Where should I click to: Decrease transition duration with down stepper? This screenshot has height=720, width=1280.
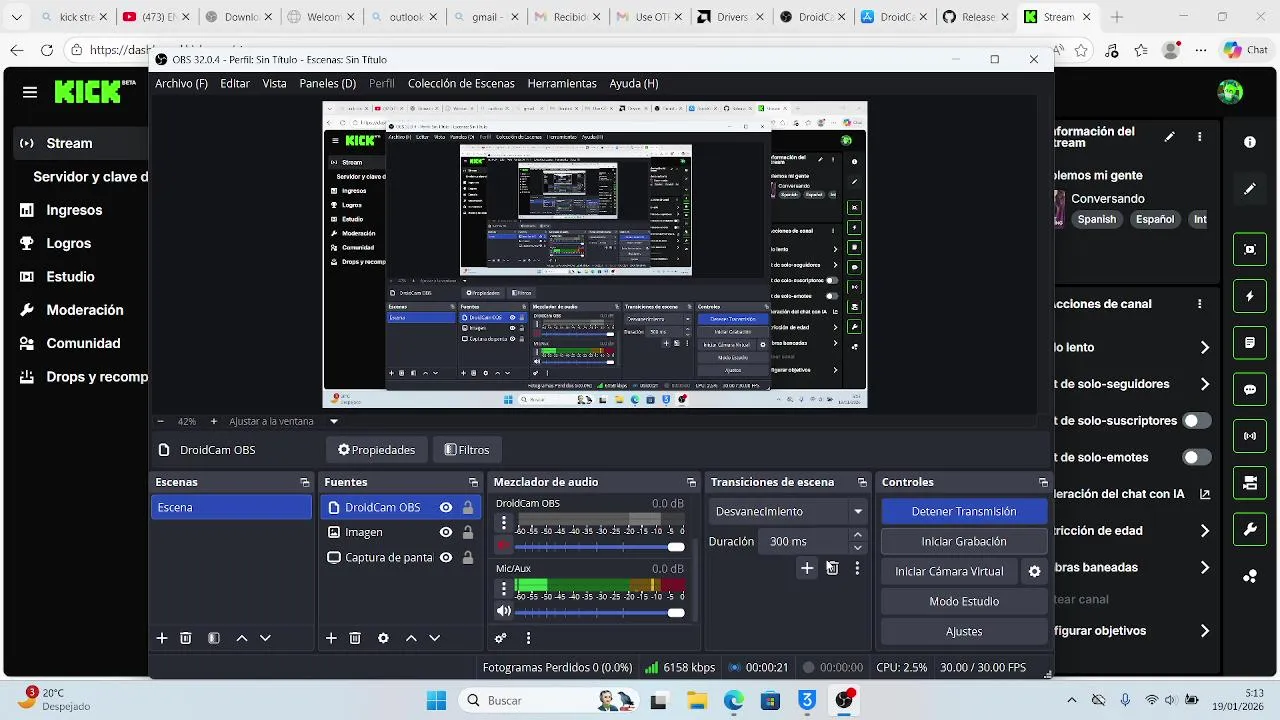(857, 548)
